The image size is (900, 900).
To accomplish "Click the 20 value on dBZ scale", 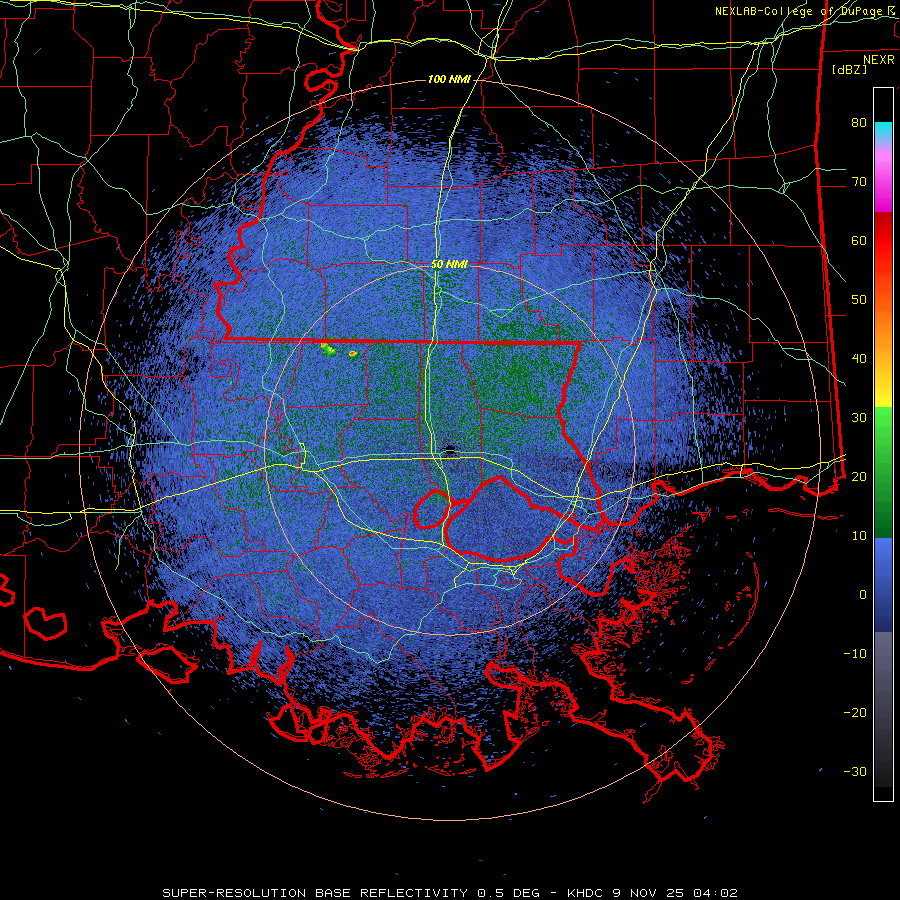I will (x=859, y=477).
